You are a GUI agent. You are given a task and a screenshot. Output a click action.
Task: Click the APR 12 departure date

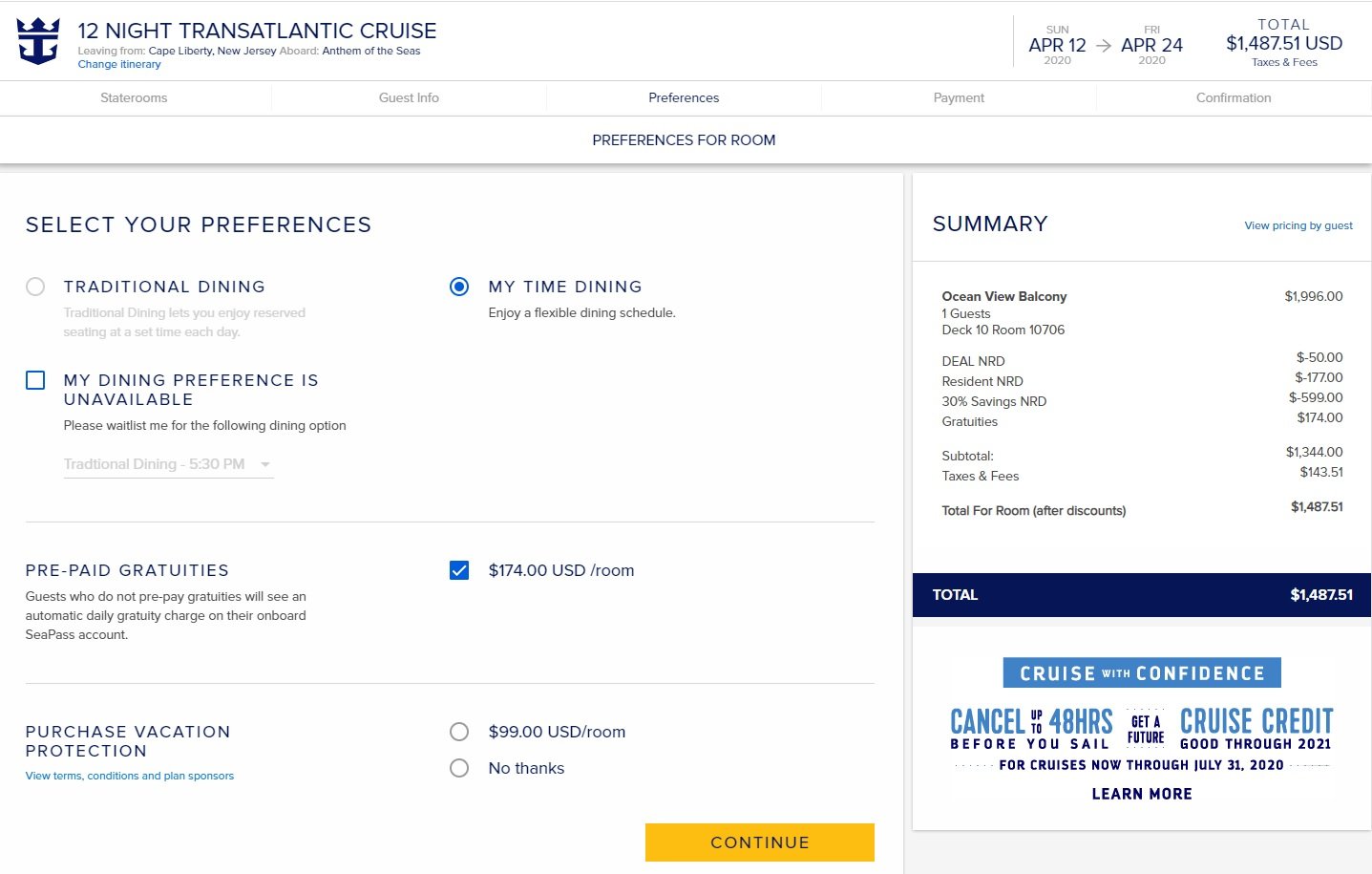click(x=1057, y=45)
